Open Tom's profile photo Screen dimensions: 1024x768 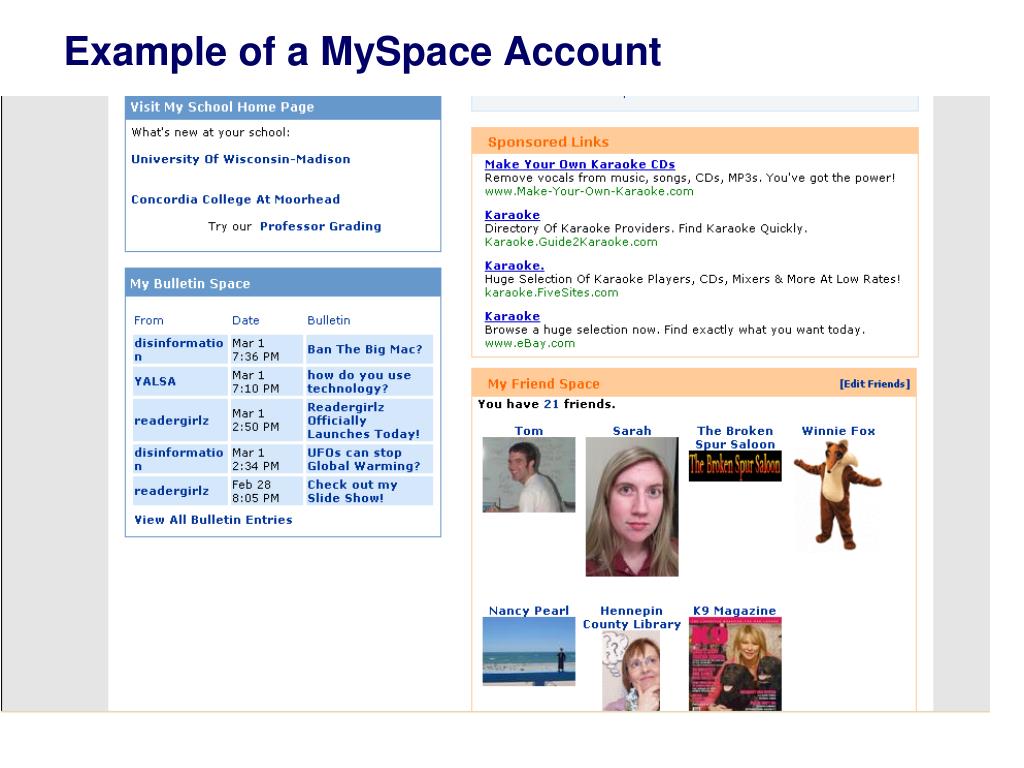(528, 475)
